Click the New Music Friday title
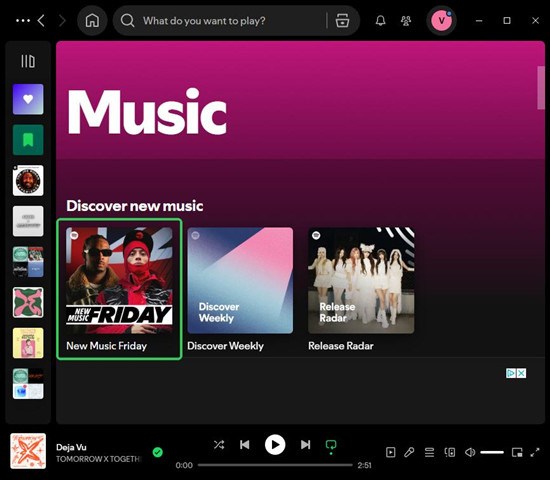Image resolution: width=550 pixels, height=480 pixels. point(107,346)
